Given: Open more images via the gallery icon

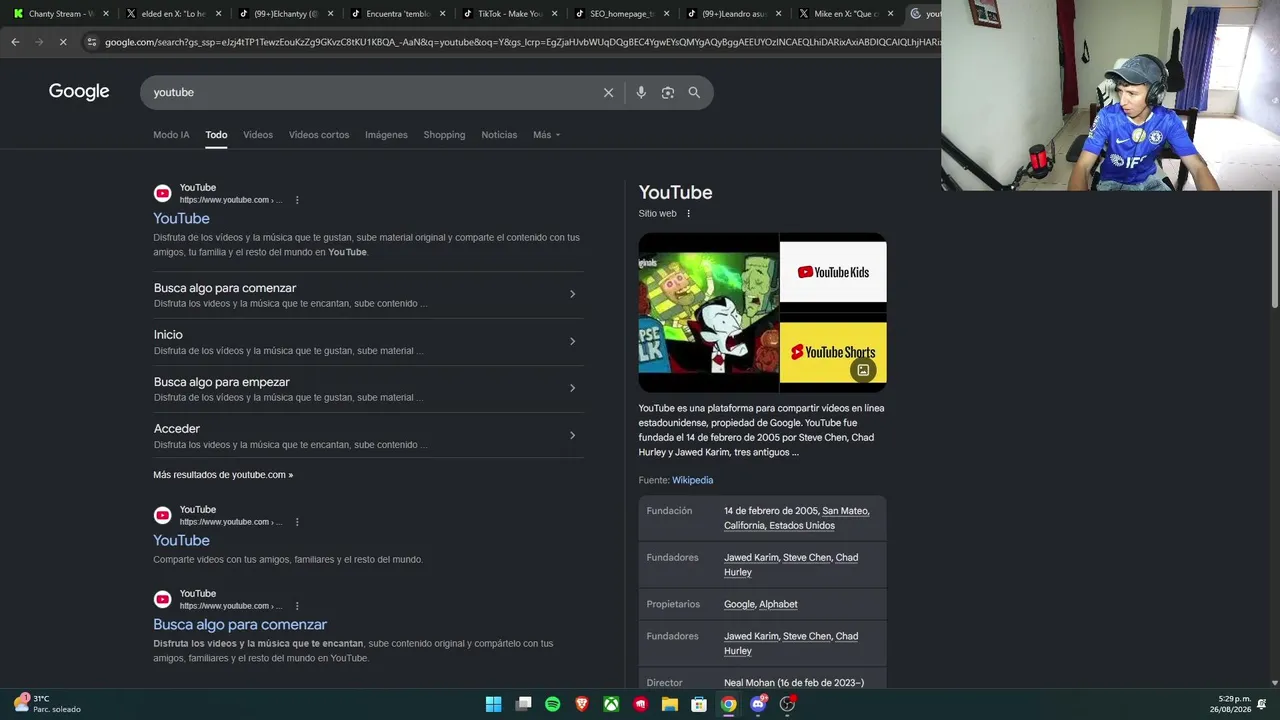Looking at the screenshot, I should click(863, 370).
